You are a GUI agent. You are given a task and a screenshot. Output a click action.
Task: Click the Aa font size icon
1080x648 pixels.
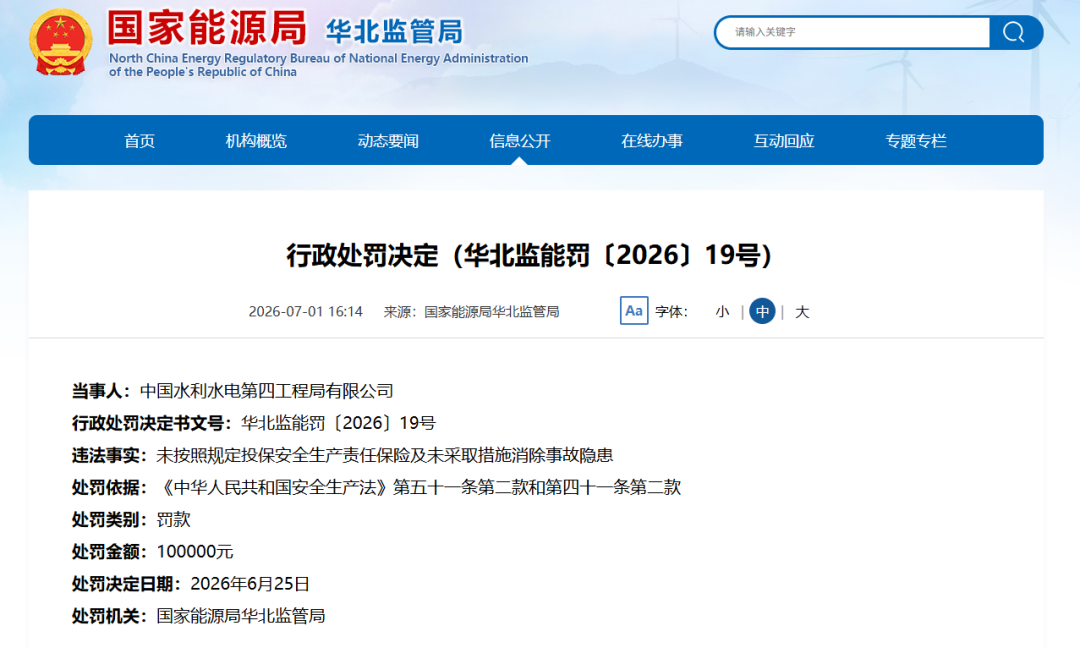click(x=634, y=311)
